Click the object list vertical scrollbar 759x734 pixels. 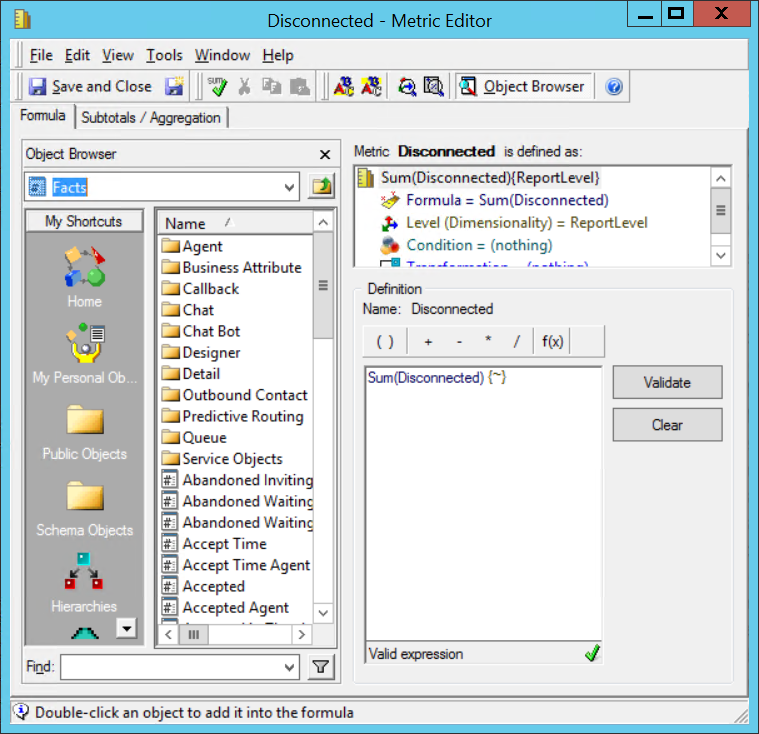[x=323, y=420]
